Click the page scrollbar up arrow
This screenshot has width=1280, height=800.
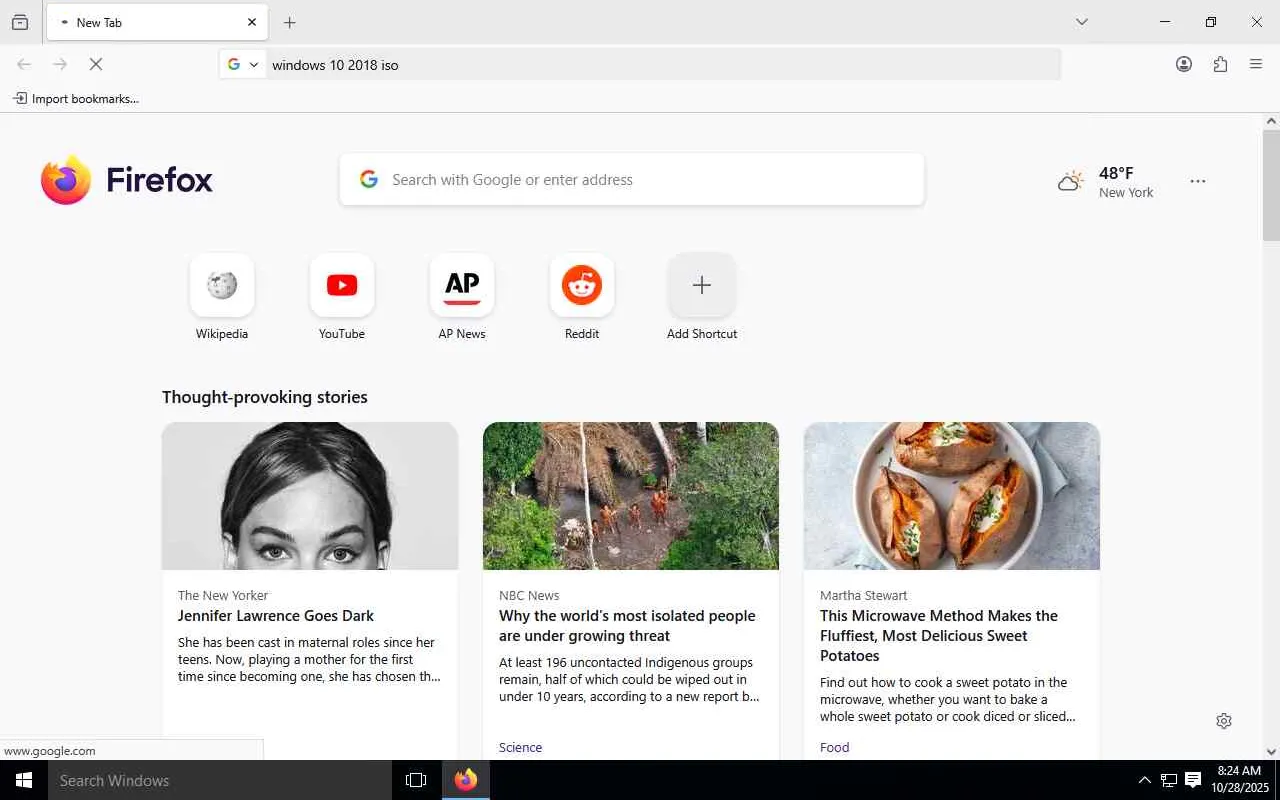[1271, 121]
